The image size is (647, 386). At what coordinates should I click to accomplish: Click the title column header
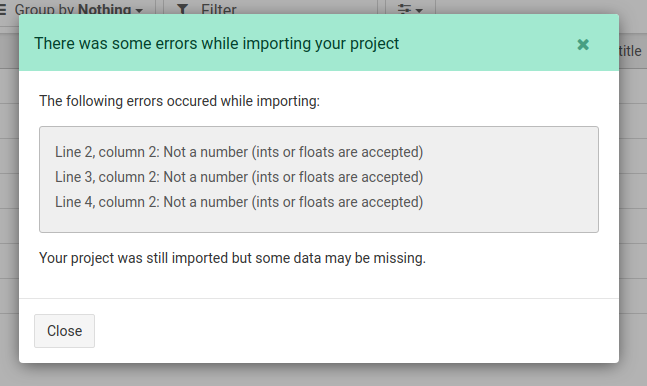(x=630, y=51)
